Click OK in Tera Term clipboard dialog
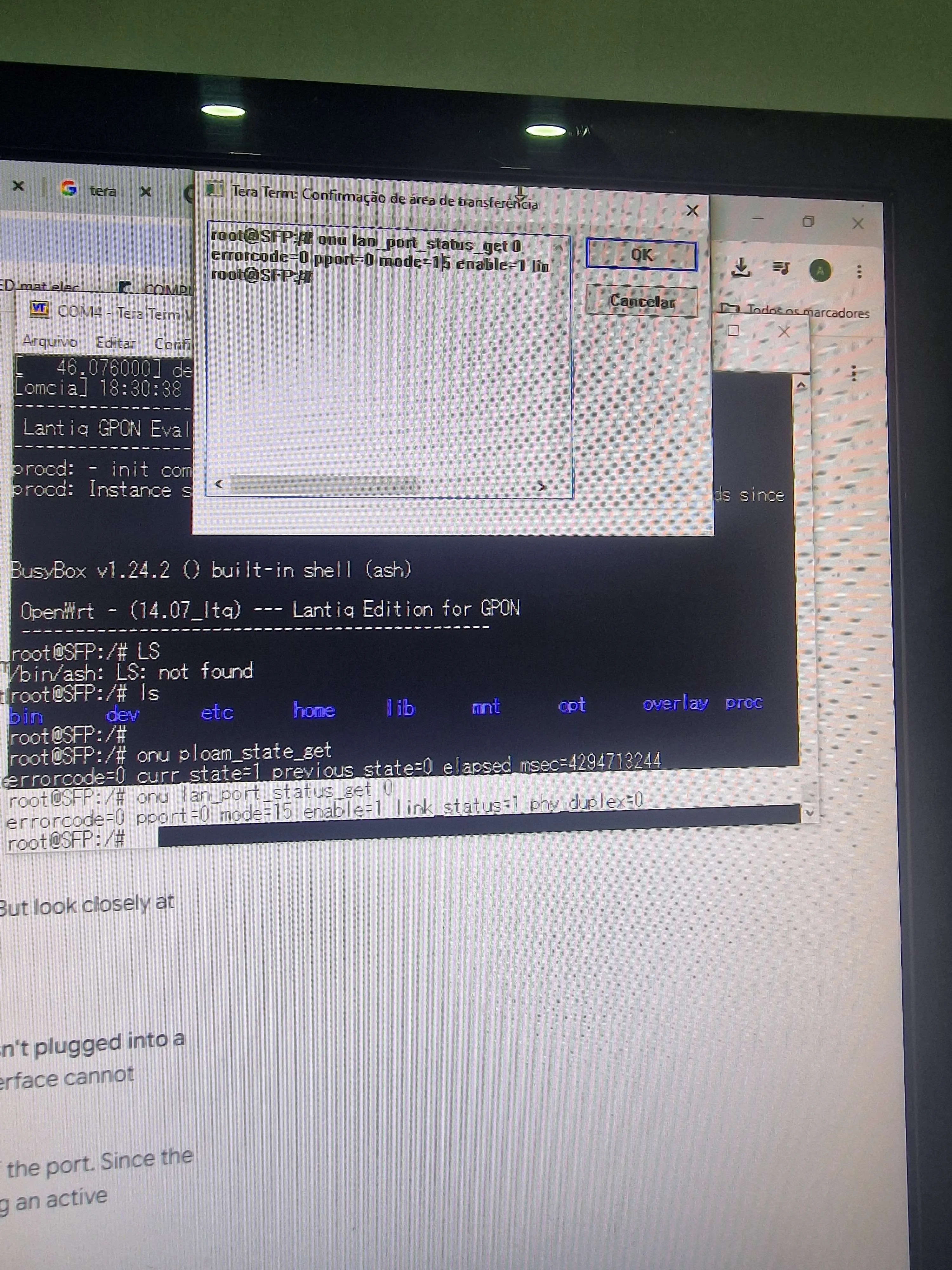The height and width of the screenshot is (1270, 952). pyautogui.click(x=641, y=255)
